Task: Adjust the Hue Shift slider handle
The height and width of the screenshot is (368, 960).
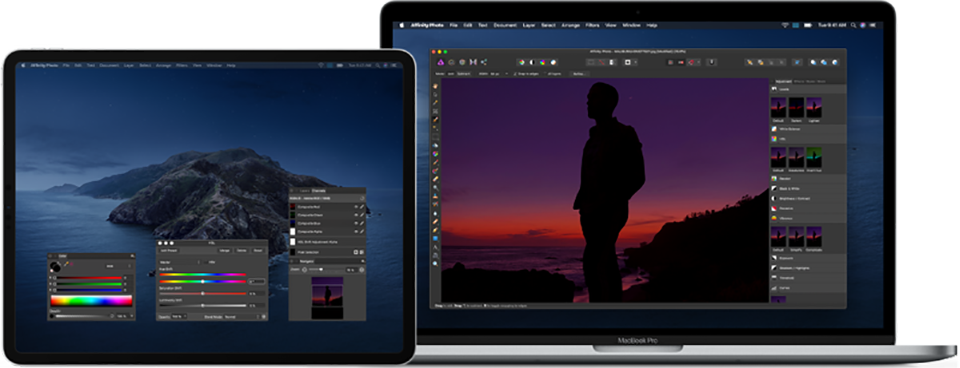Action: (203, 282)
